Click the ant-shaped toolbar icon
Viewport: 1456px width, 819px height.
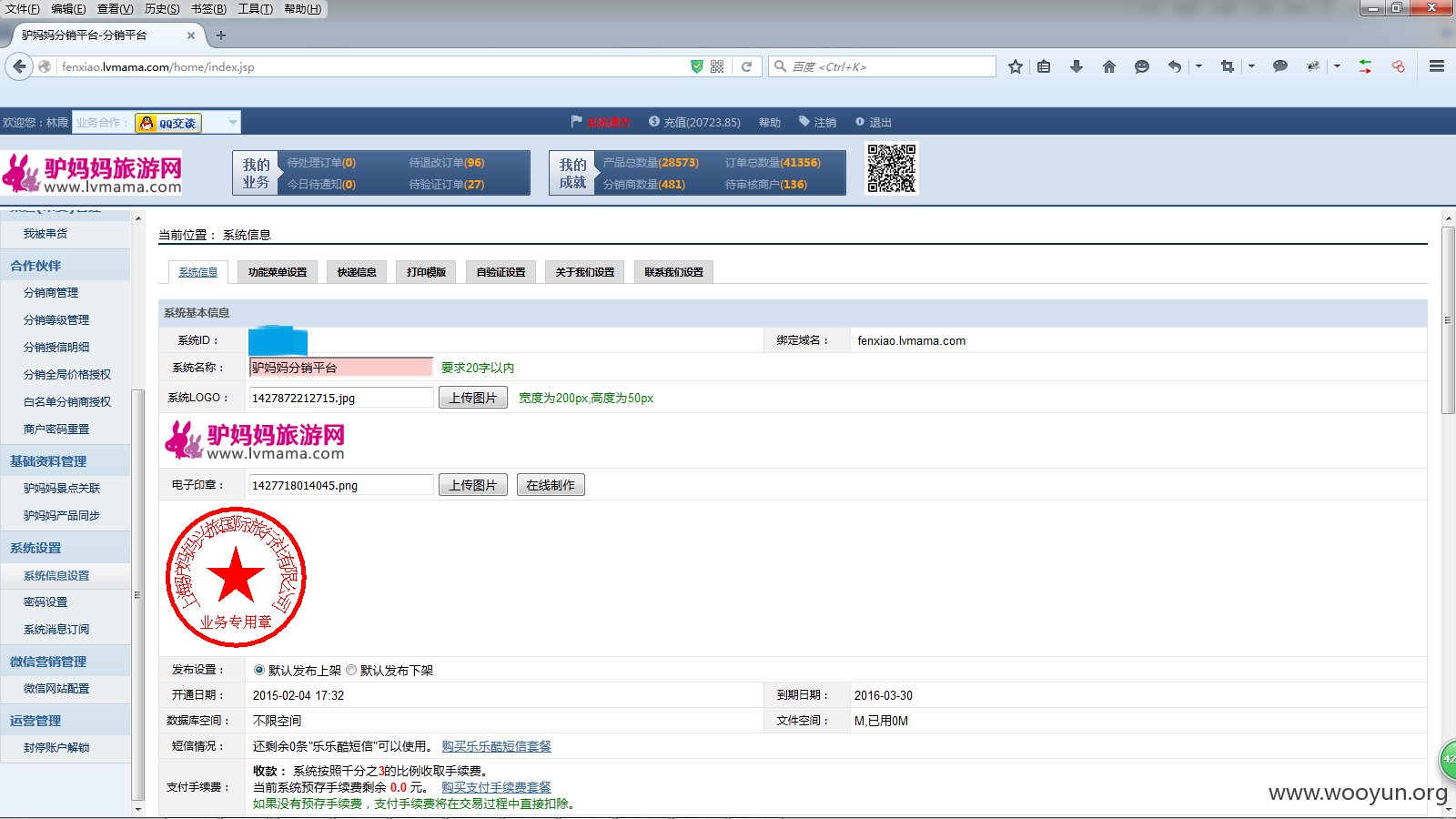coord(1313,66)
